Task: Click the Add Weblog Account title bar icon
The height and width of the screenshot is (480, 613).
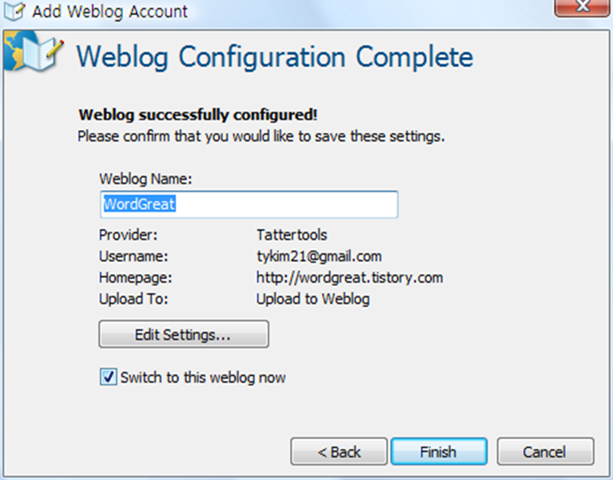Action: [x=13, y=12]
